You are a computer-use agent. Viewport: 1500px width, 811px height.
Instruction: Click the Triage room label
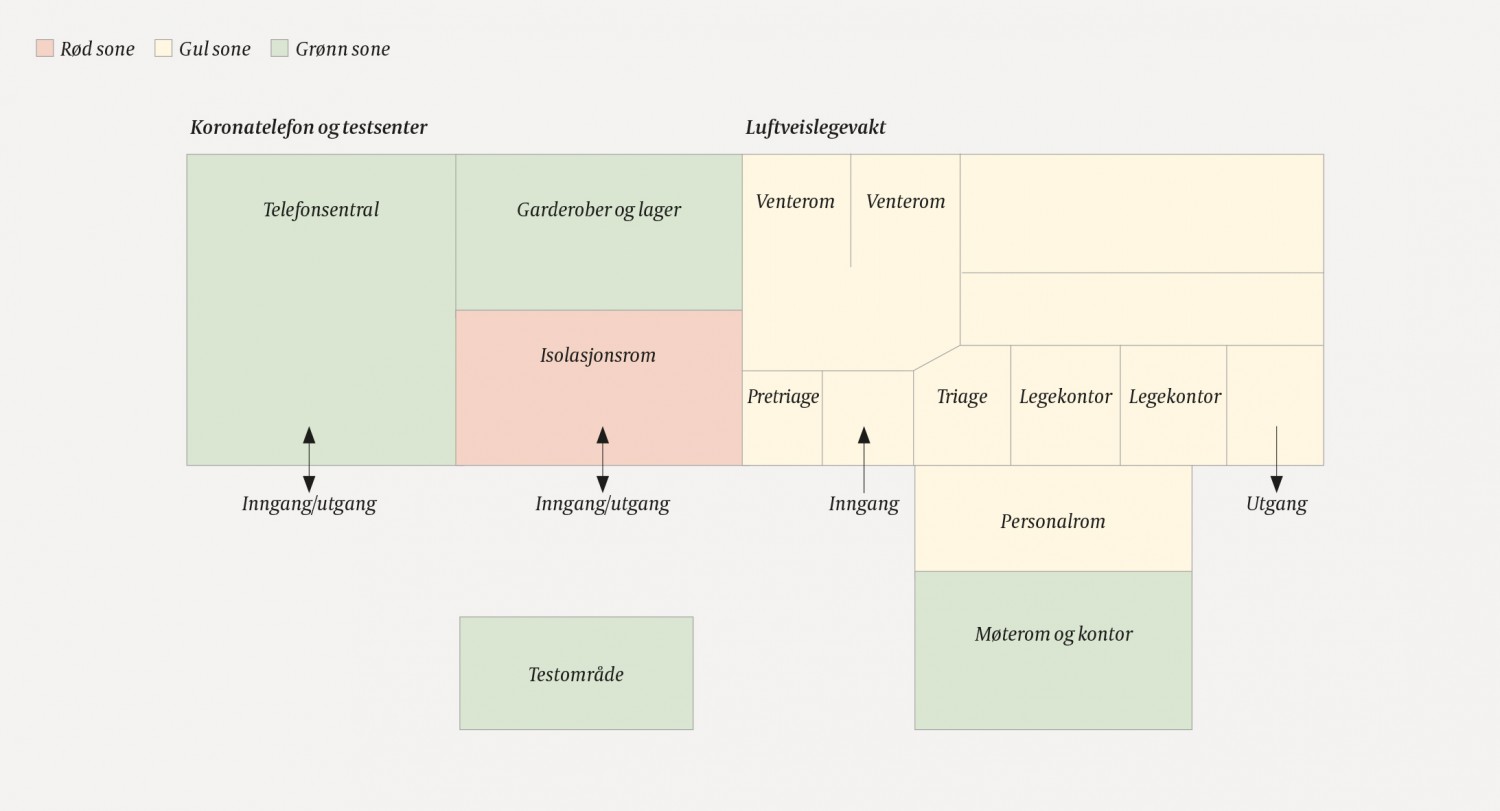962,397
